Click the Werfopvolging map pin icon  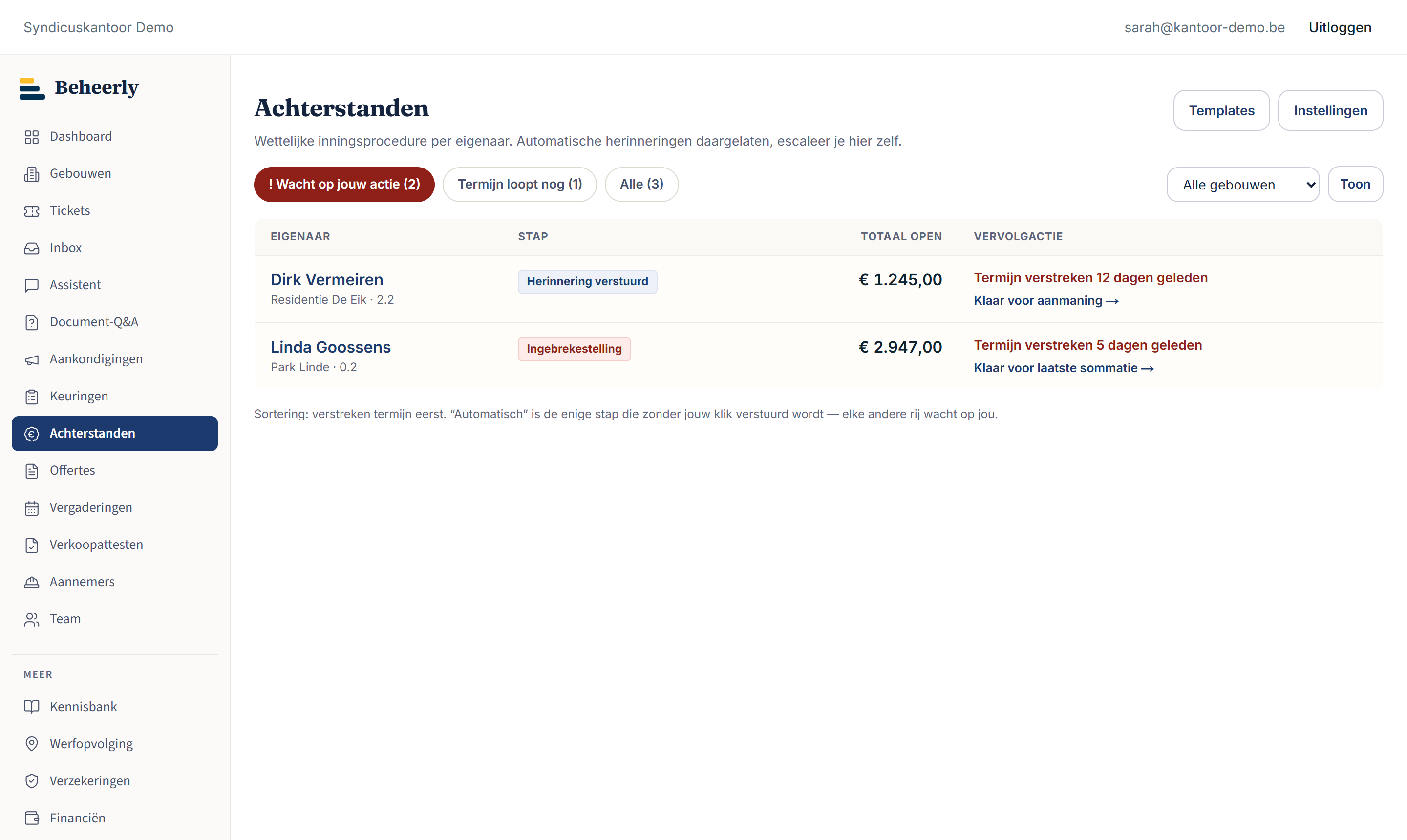32,744
